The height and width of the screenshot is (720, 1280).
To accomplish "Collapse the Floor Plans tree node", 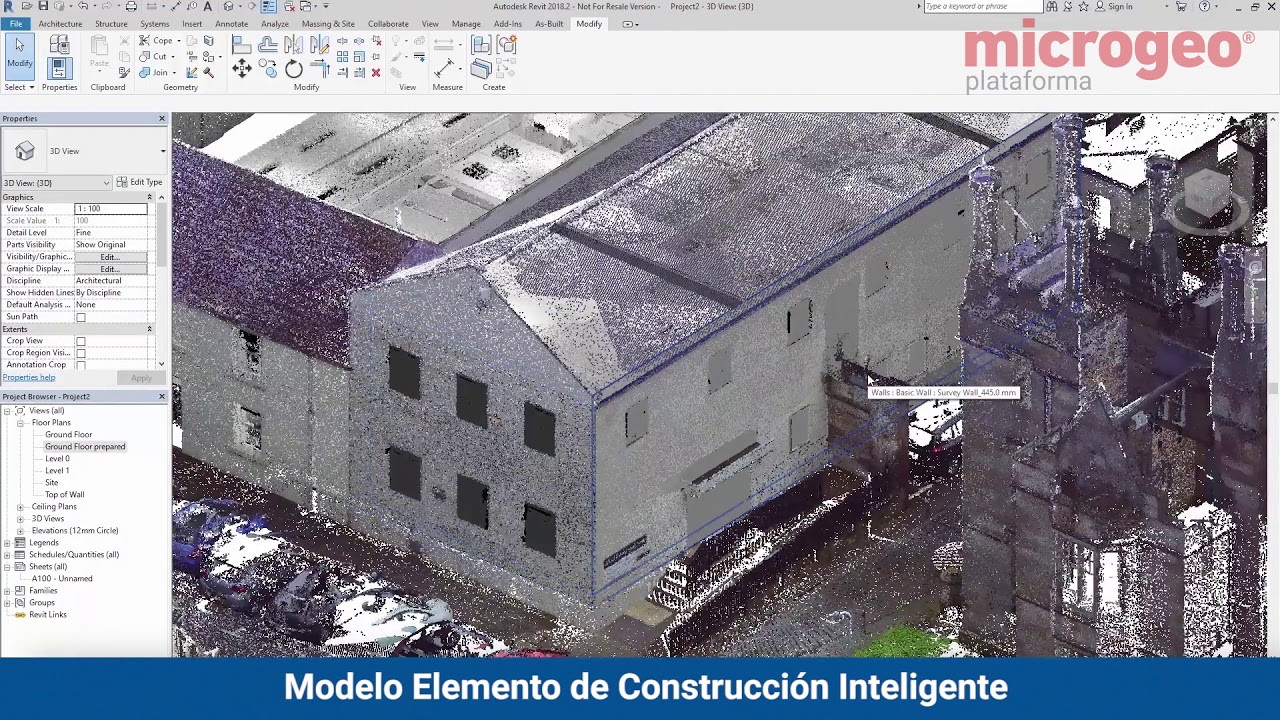I will pyautogui.click(x=21, y=423).
